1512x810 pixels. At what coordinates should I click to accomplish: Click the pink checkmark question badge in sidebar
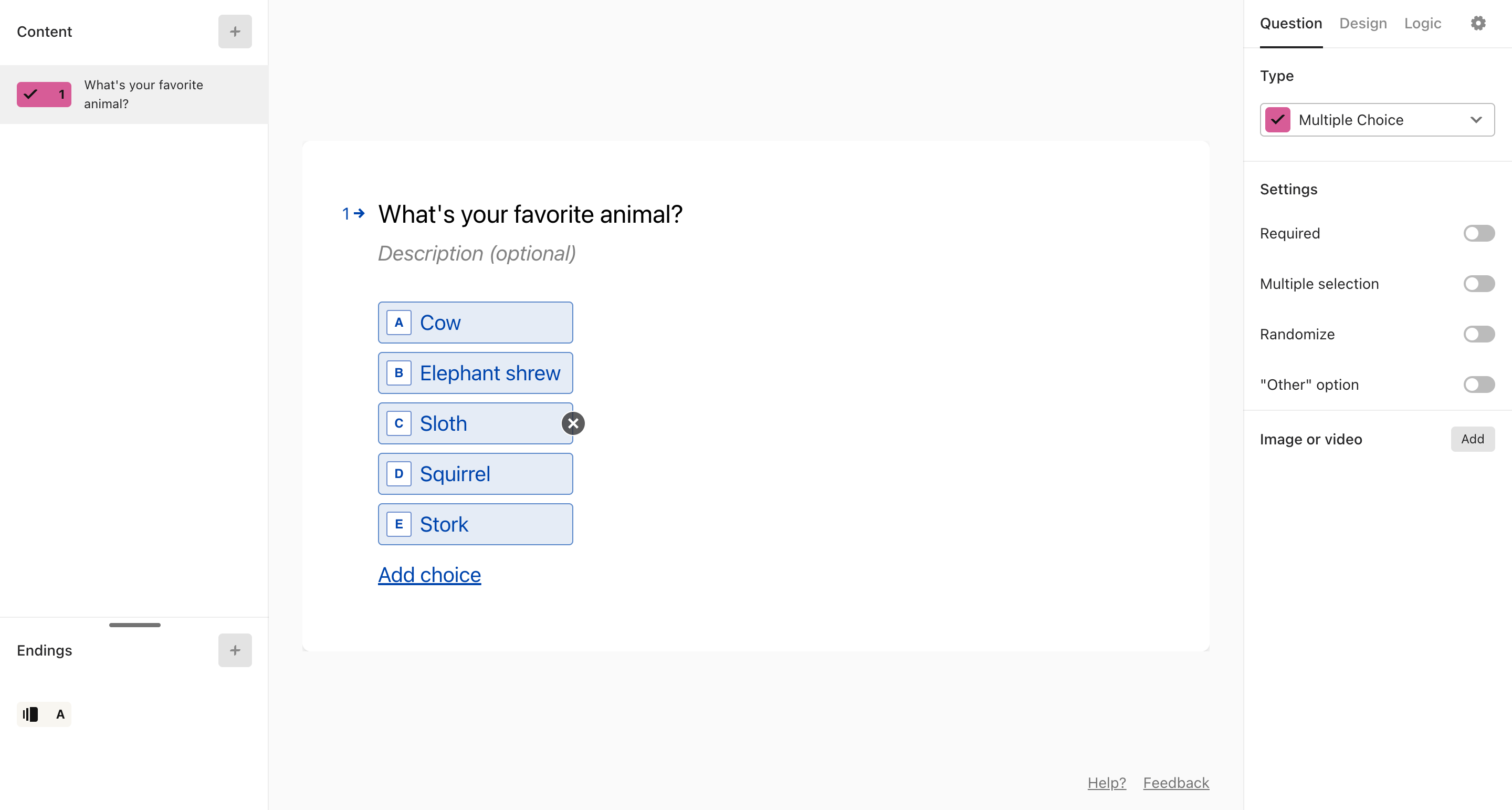(44, 94)
